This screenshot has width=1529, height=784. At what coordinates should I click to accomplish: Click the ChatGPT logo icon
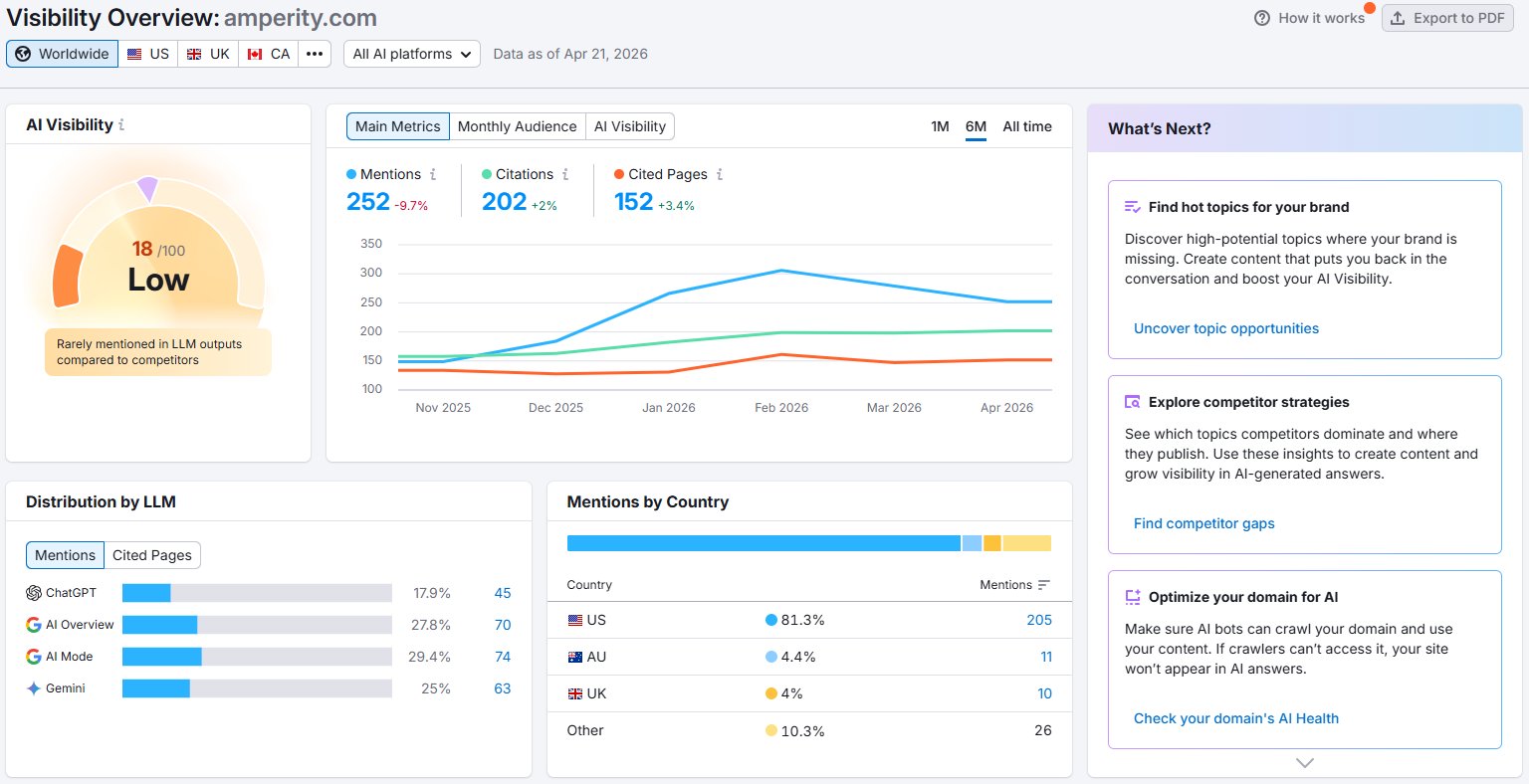(x=34, y=593)
